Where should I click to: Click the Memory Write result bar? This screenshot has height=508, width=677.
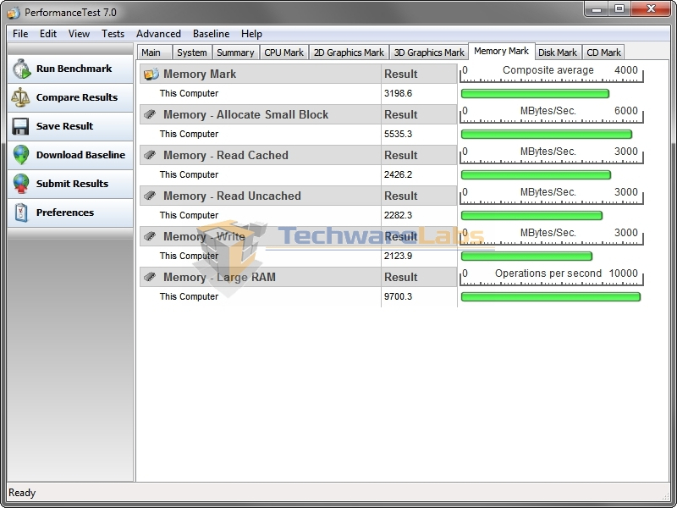tap(526, 256)
